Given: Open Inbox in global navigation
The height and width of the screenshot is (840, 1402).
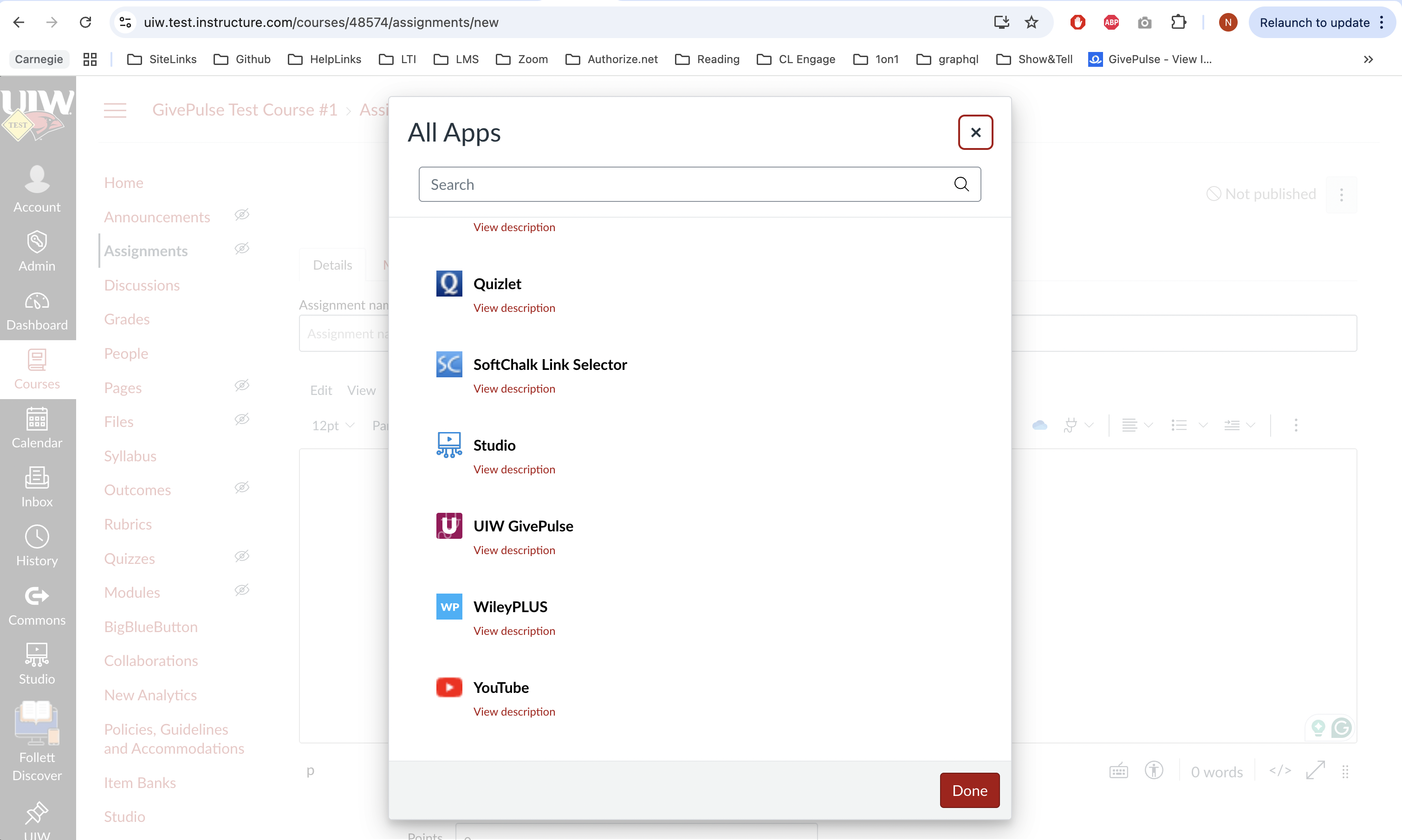Looking at the screenshot, I should [38, 487].
